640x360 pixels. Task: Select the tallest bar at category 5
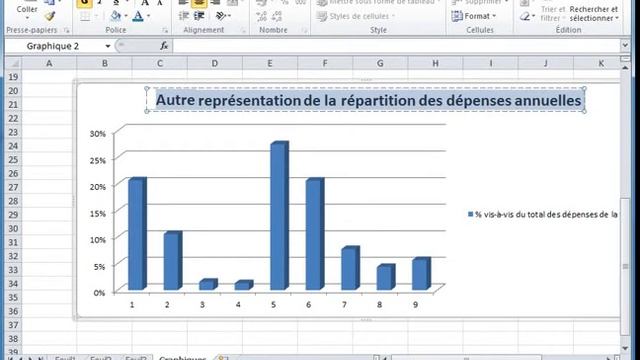tap(279, 216)
